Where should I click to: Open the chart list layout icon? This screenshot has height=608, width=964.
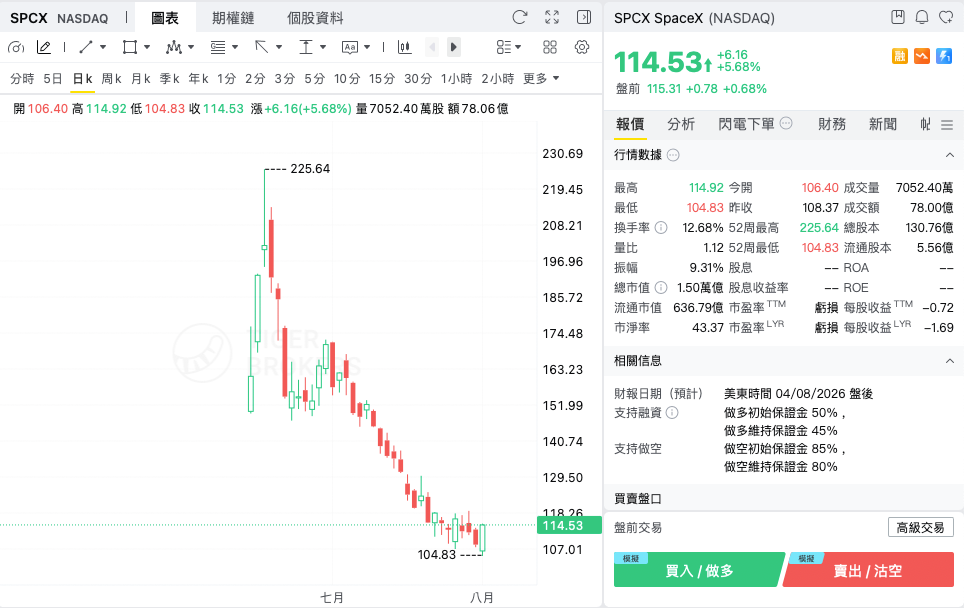pos(504,47)
